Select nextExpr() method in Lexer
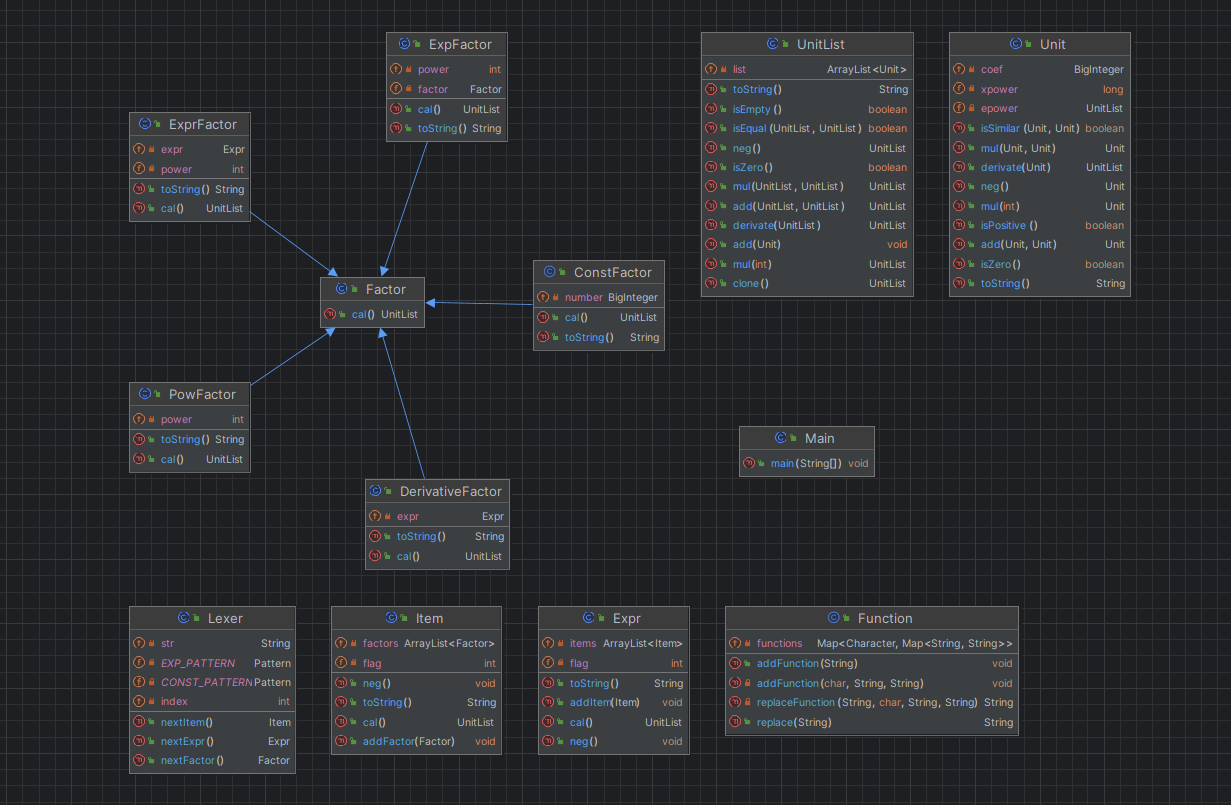 (213, 742)
